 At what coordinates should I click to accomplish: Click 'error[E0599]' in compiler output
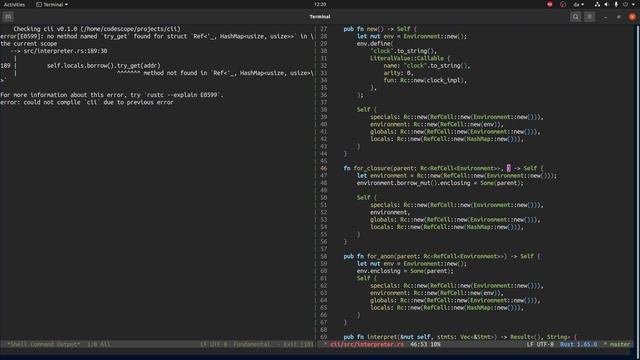(20, 36)
